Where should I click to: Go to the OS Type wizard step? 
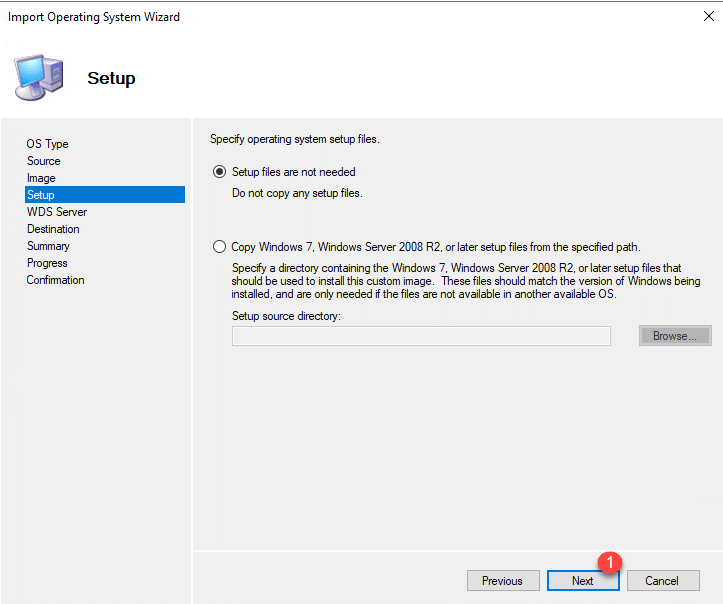click(x=47, y=144)
